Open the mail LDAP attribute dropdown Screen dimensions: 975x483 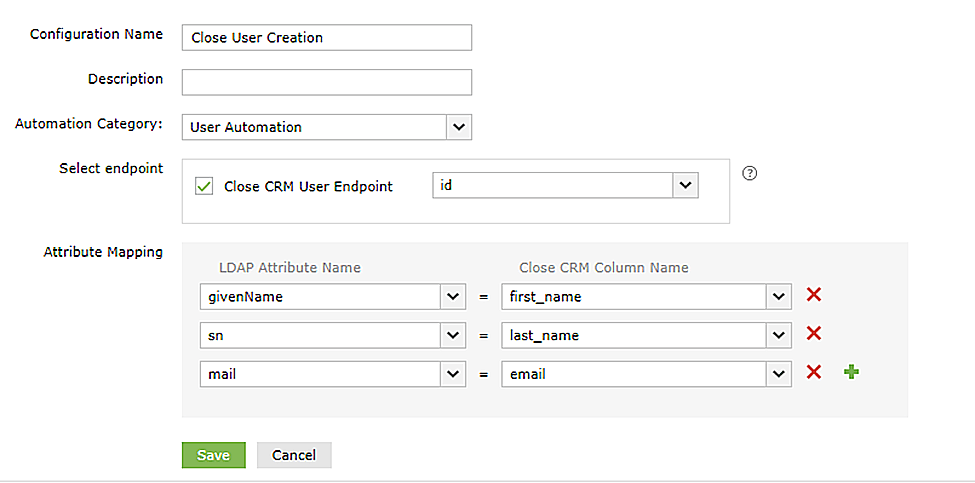(x=454, y=373)
